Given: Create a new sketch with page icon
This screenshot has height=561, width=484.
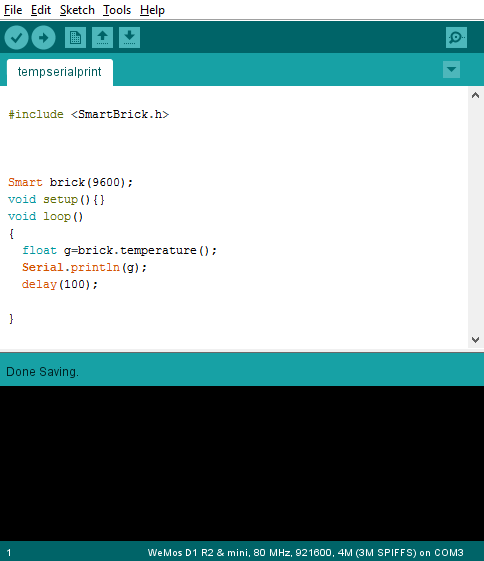Looking at the screenshot, I should coord(75,38).
